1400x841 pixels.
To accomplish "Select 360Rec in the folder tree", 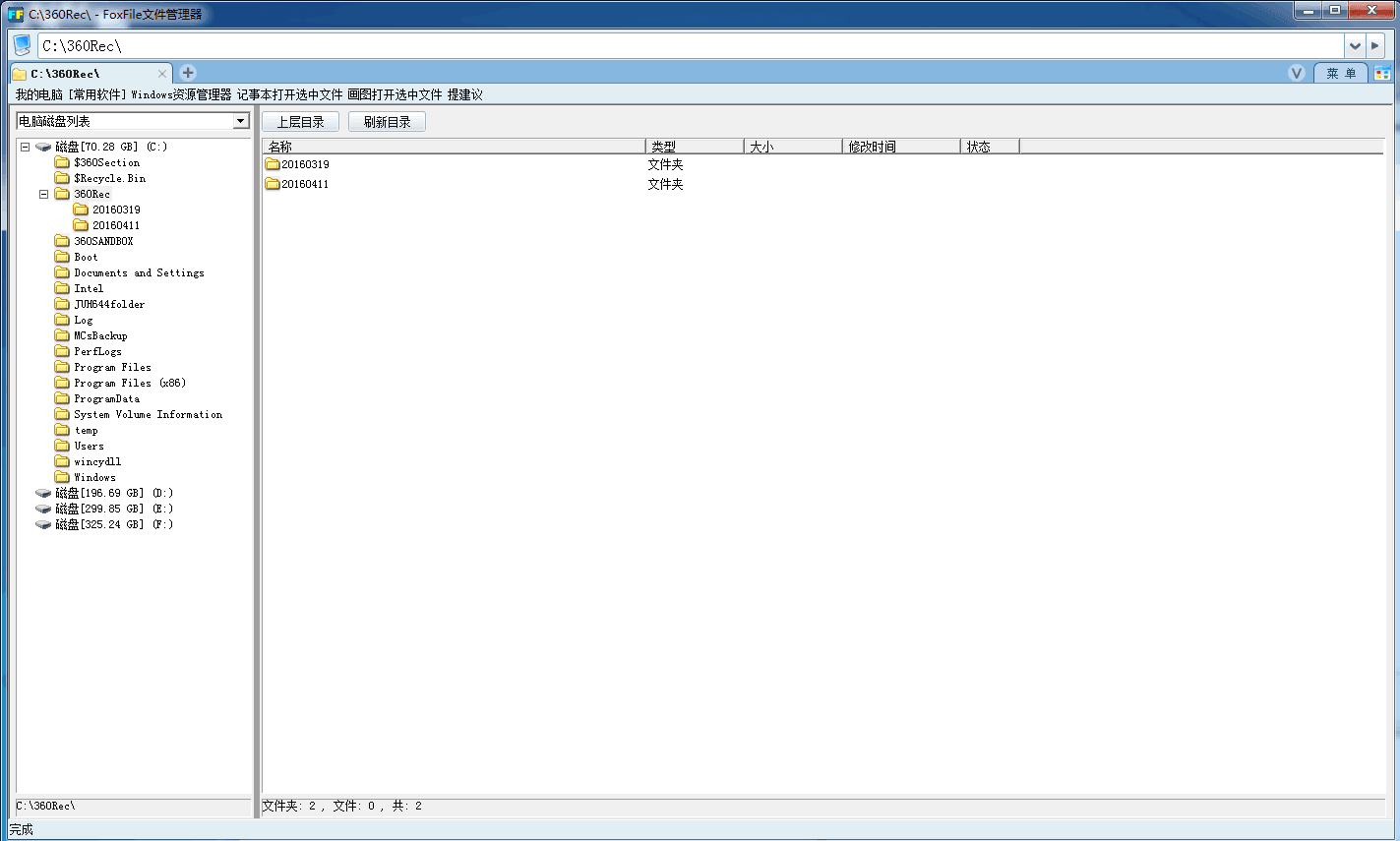I will point(91,194).
